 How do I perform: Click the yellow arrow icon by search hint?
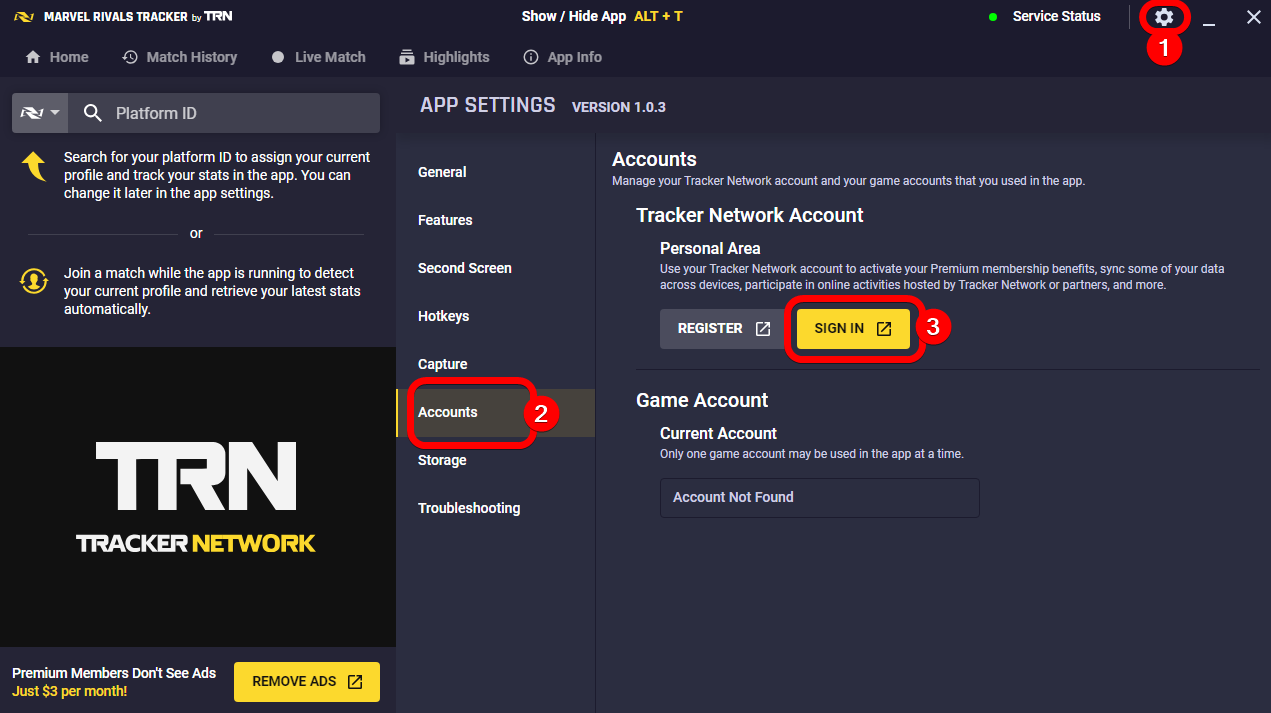34,166
